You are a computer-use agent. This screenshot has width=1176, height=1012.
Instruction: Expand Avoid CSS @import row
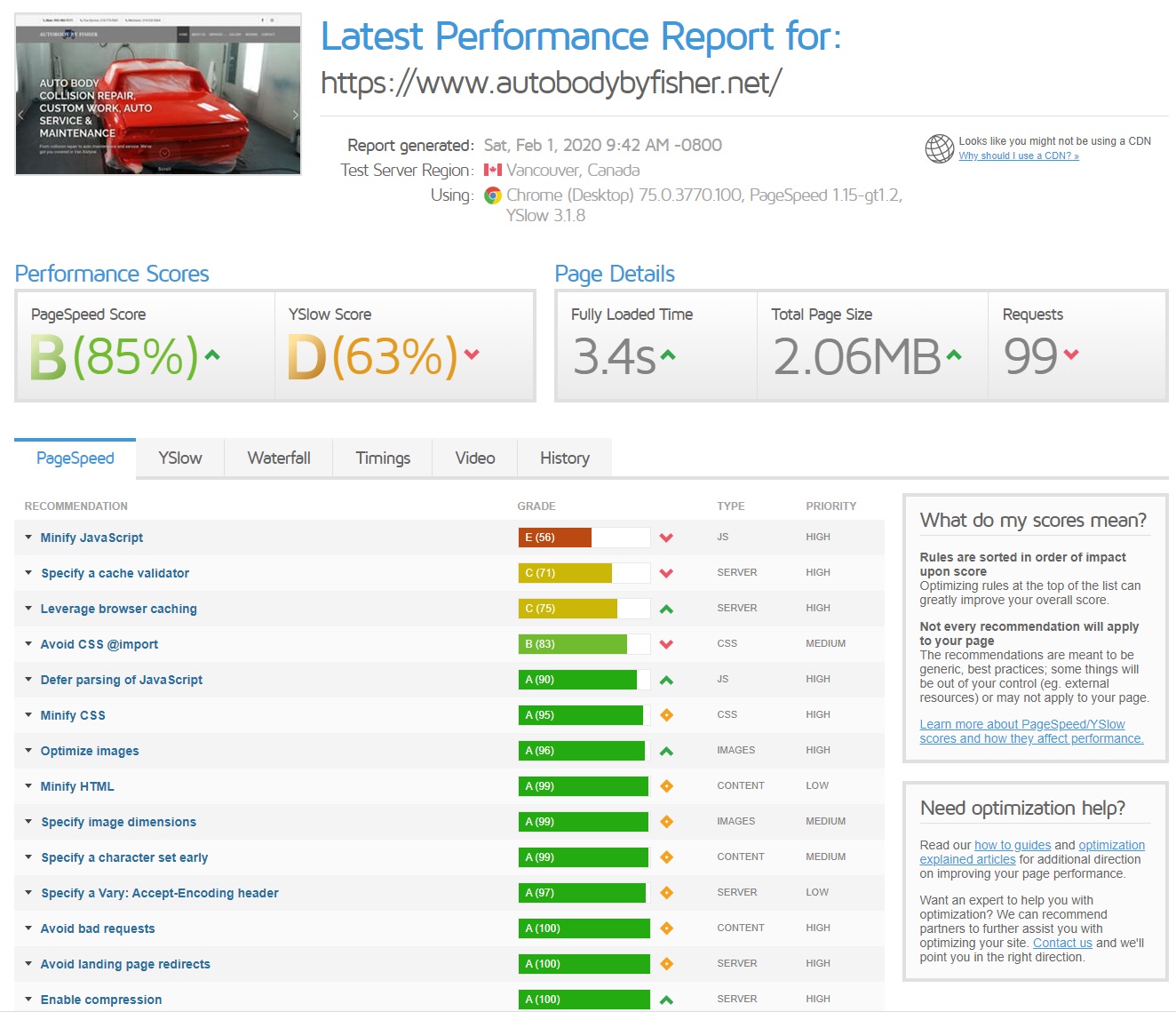tap(28, 644)
